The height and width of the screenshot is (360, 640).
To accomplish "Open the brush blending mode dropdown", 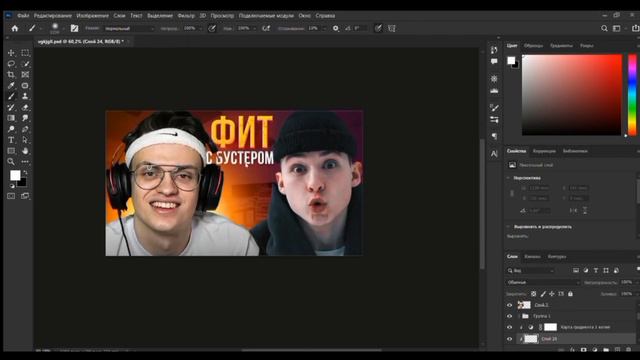I will click(129, 29).
